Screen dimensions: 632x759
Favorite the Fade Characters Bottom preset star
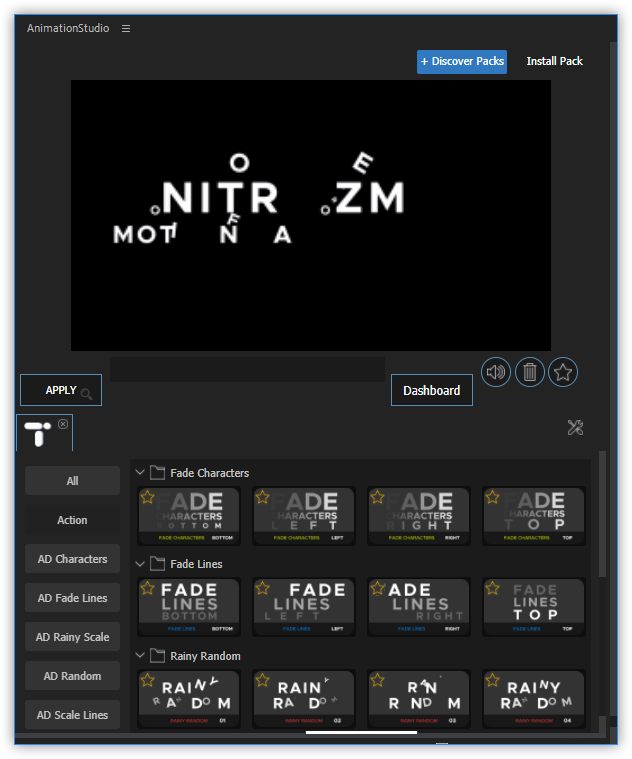148,497
